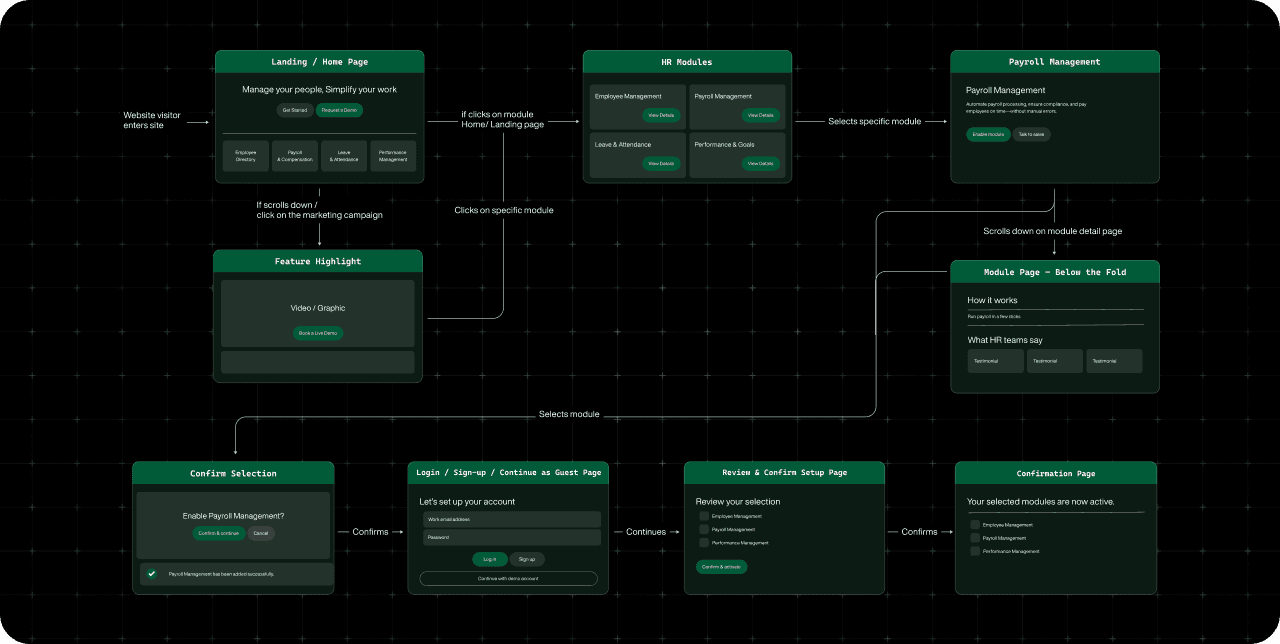Click the 'What HR teams say' heading
Viewport: 1280px width, 644px height.
pyautogui.click(x=1005, y=340)
